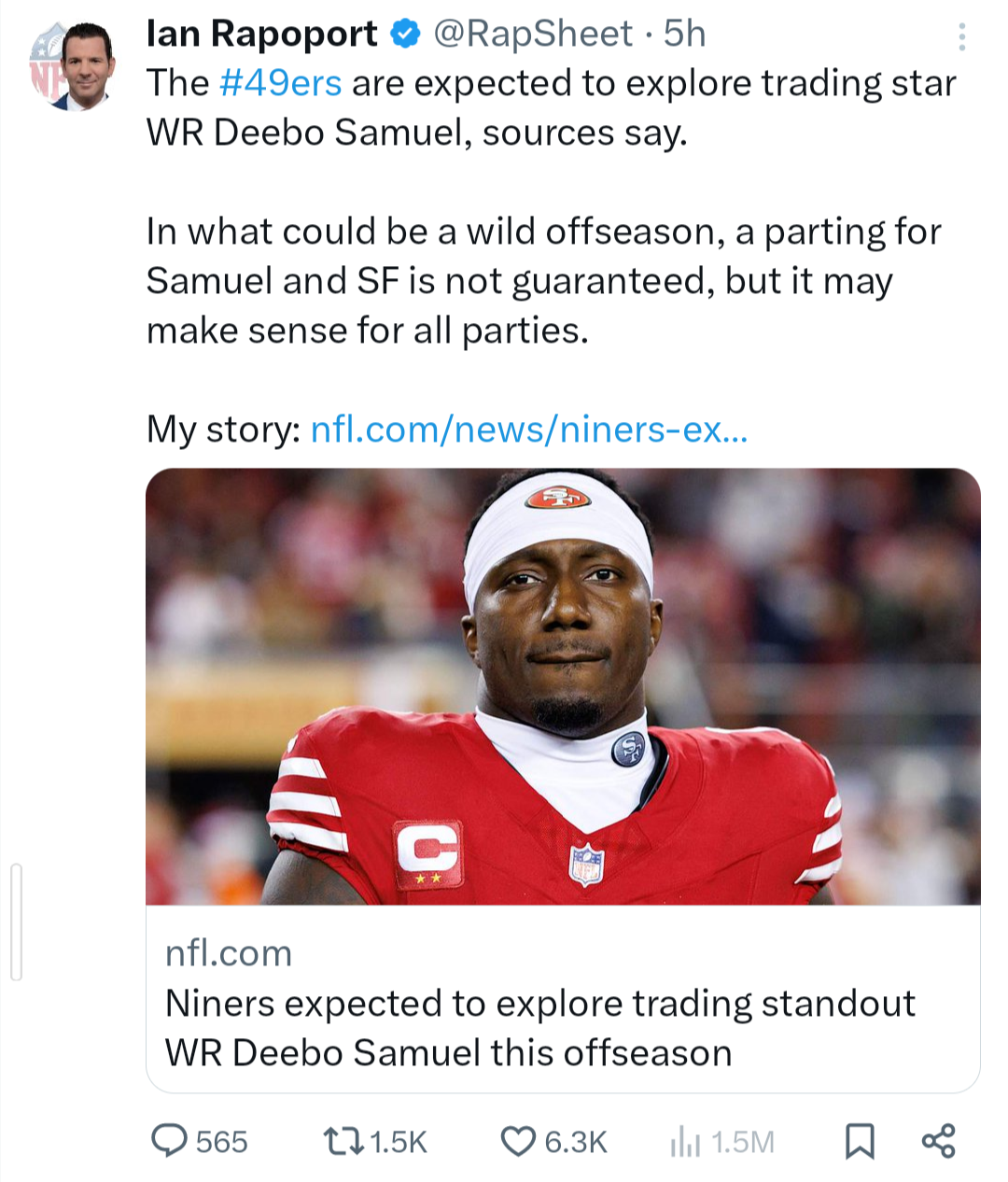
Task: Click the 5h timestamp
Action: click(x=684, y=35)
